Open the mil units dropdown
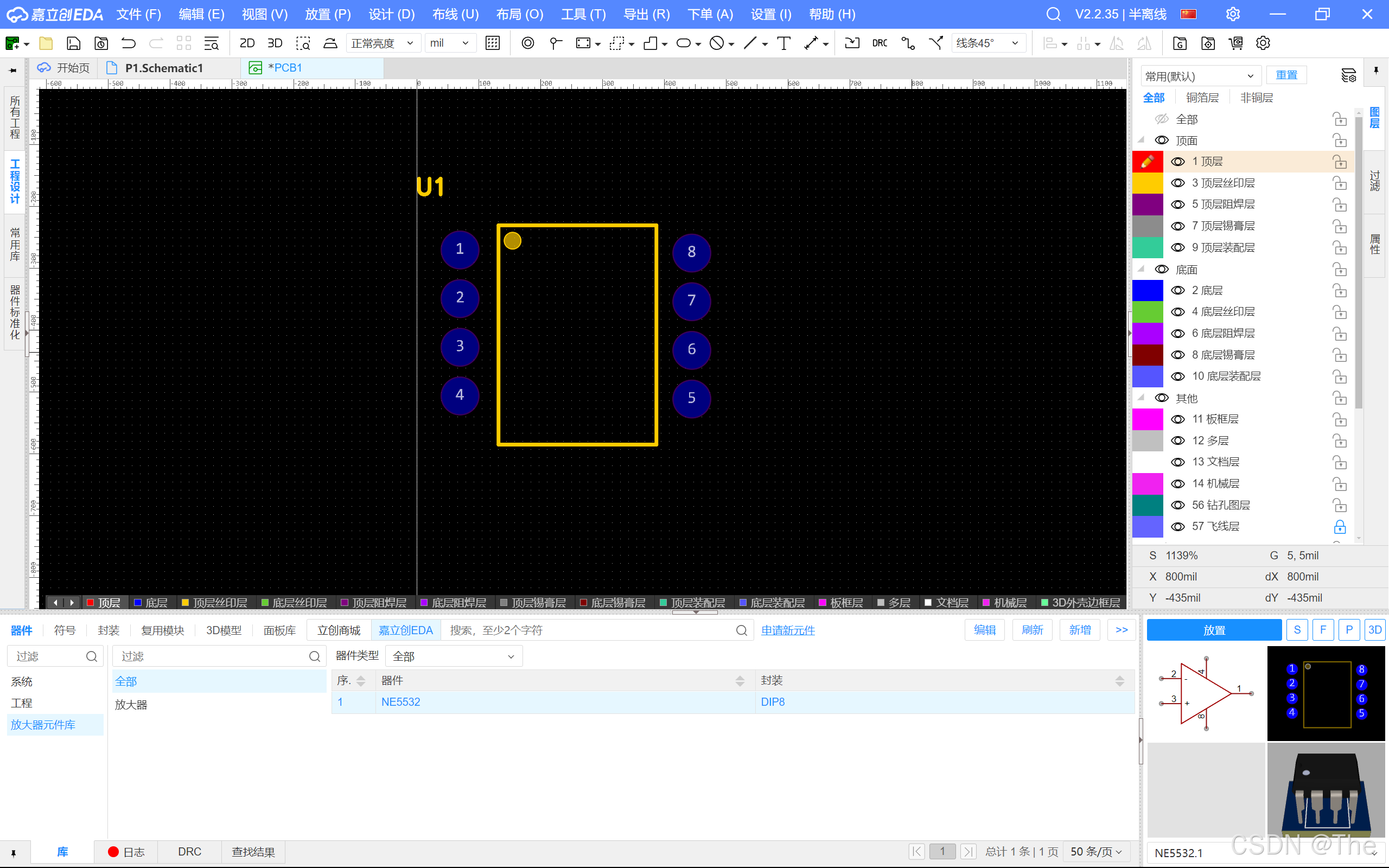 (450, 43)
